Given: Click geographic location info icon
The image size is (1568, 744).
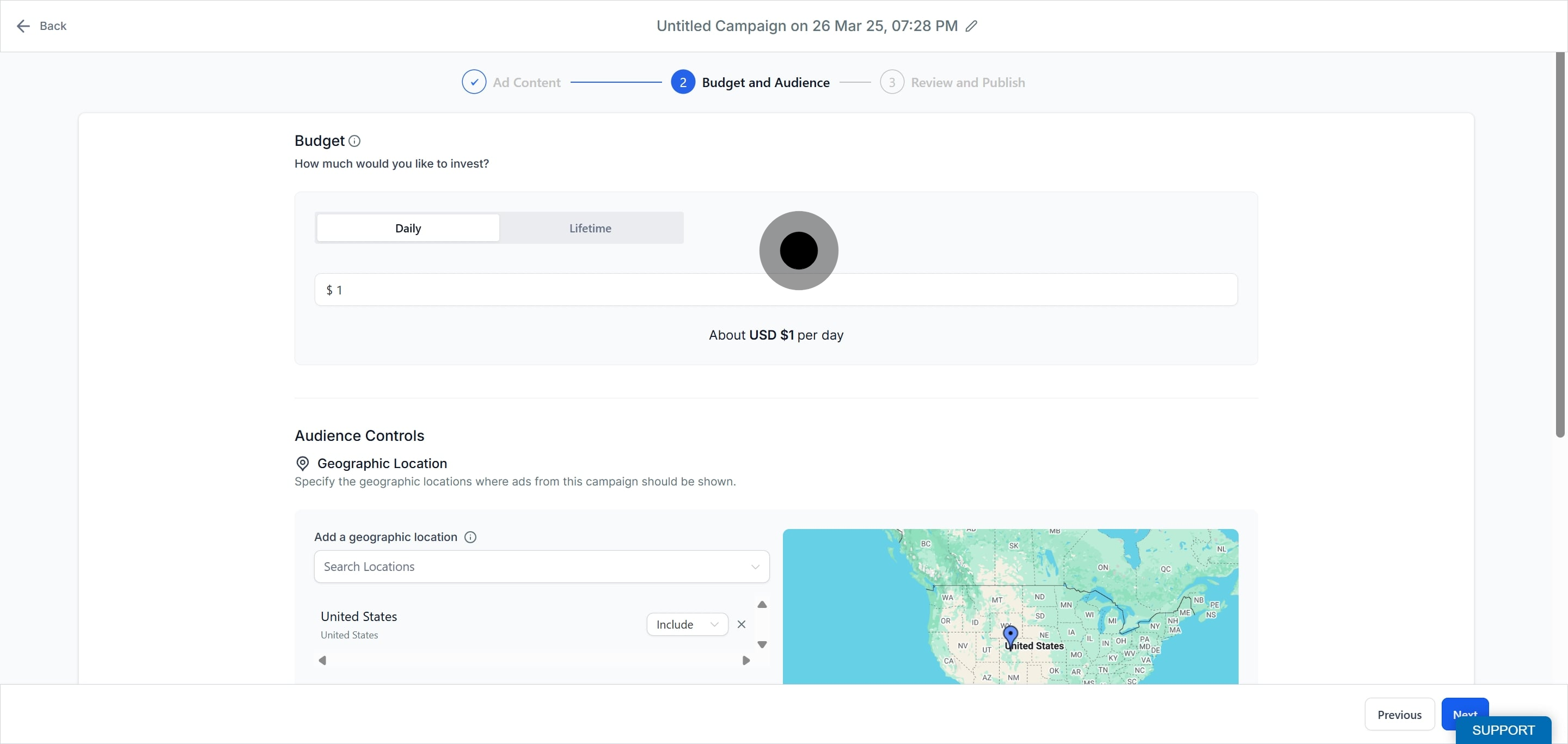Looking at the screenshot, I should click(x=470, y=537).
